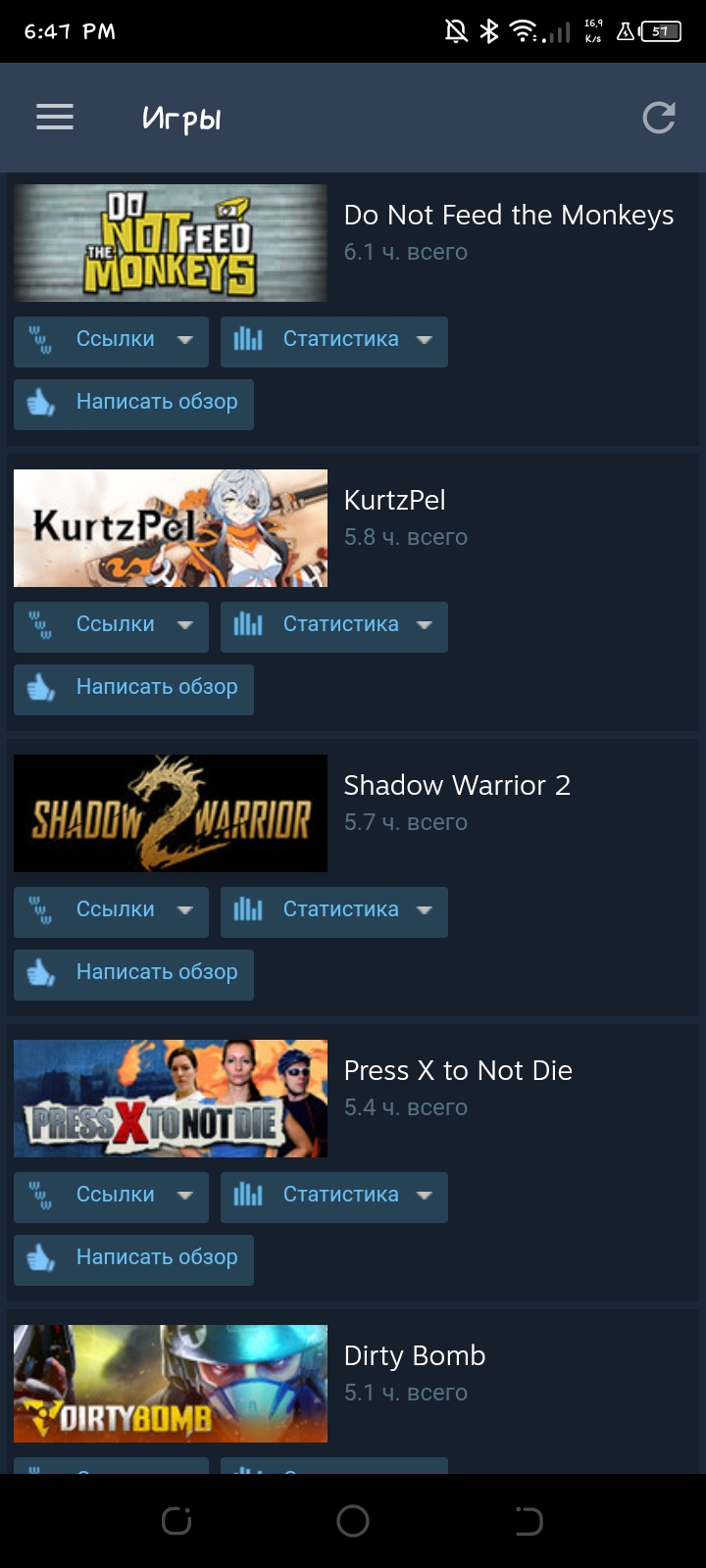Click the statistics bar-chart icon under KurtzPel
The width and height of the screenshot is (706, 1568).
click(248, 624)
